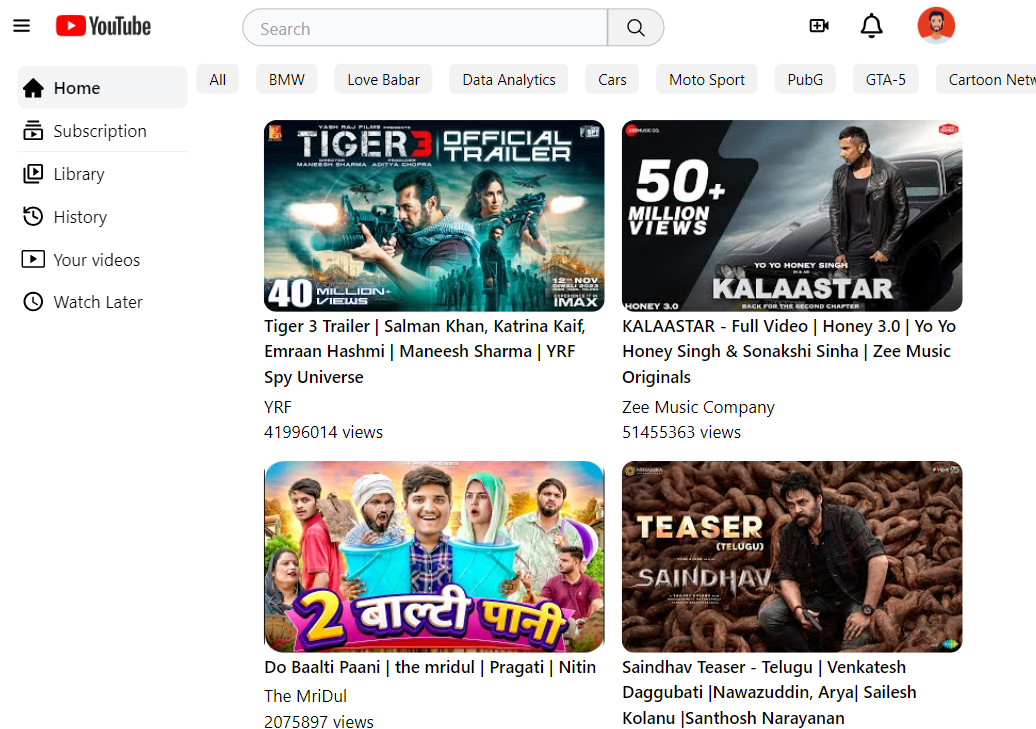Select the Moto Sport filter chip

[706, 80]
